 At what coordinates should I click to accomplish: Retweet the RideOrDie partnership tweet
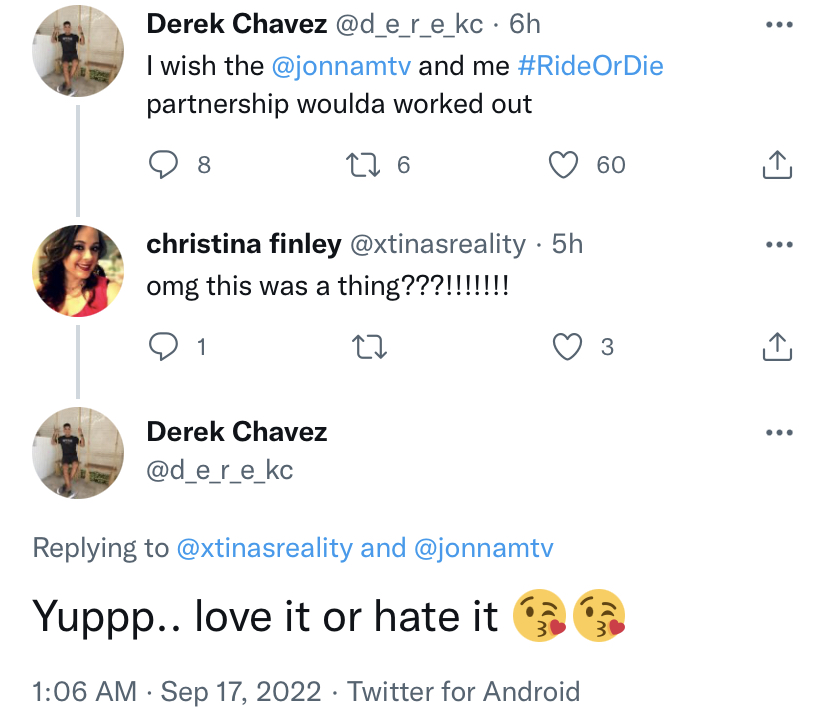coord(363,165)
